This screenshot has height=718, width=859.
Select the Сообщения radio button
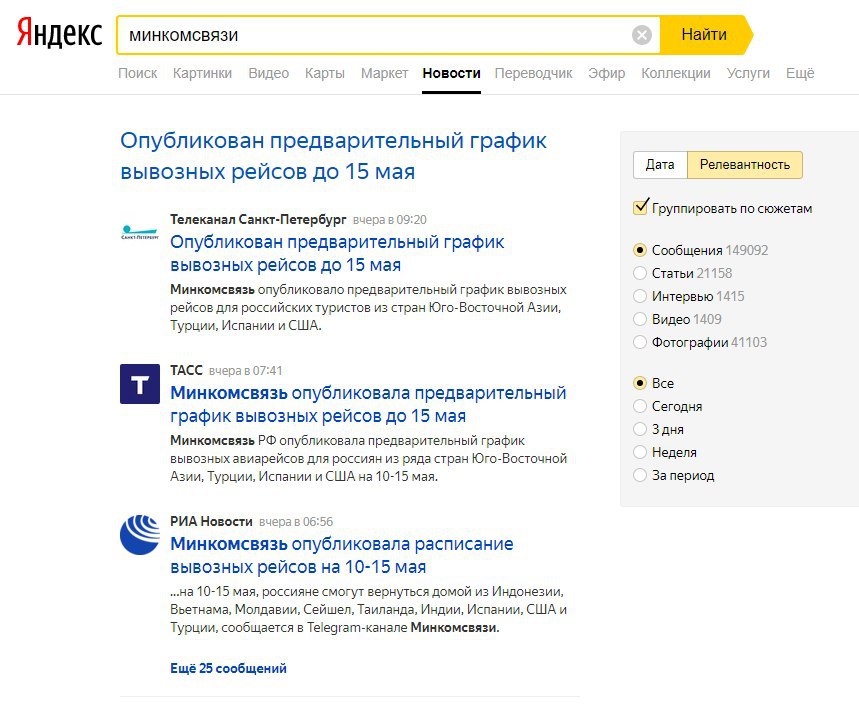pyautogui.click(x=640, y=250)
